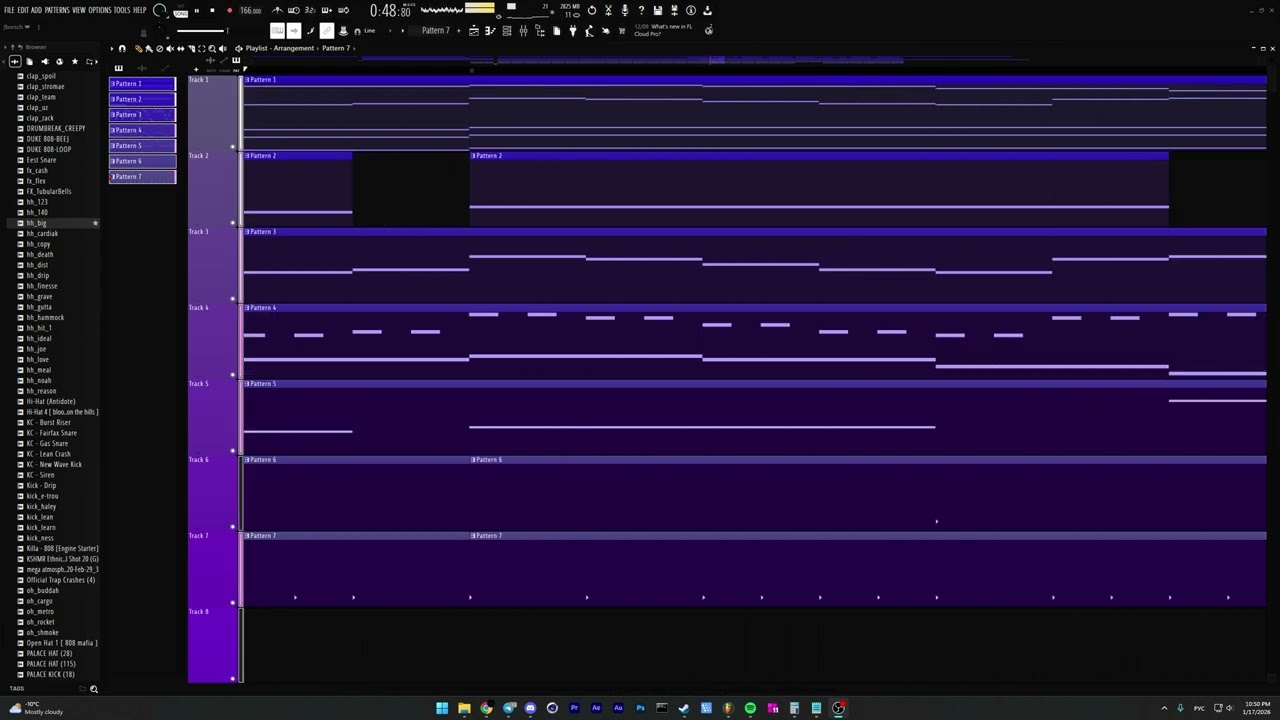Viewport: 1280px width, 720px height.
Task: Open the FILE menu
Action: point(9,10)
